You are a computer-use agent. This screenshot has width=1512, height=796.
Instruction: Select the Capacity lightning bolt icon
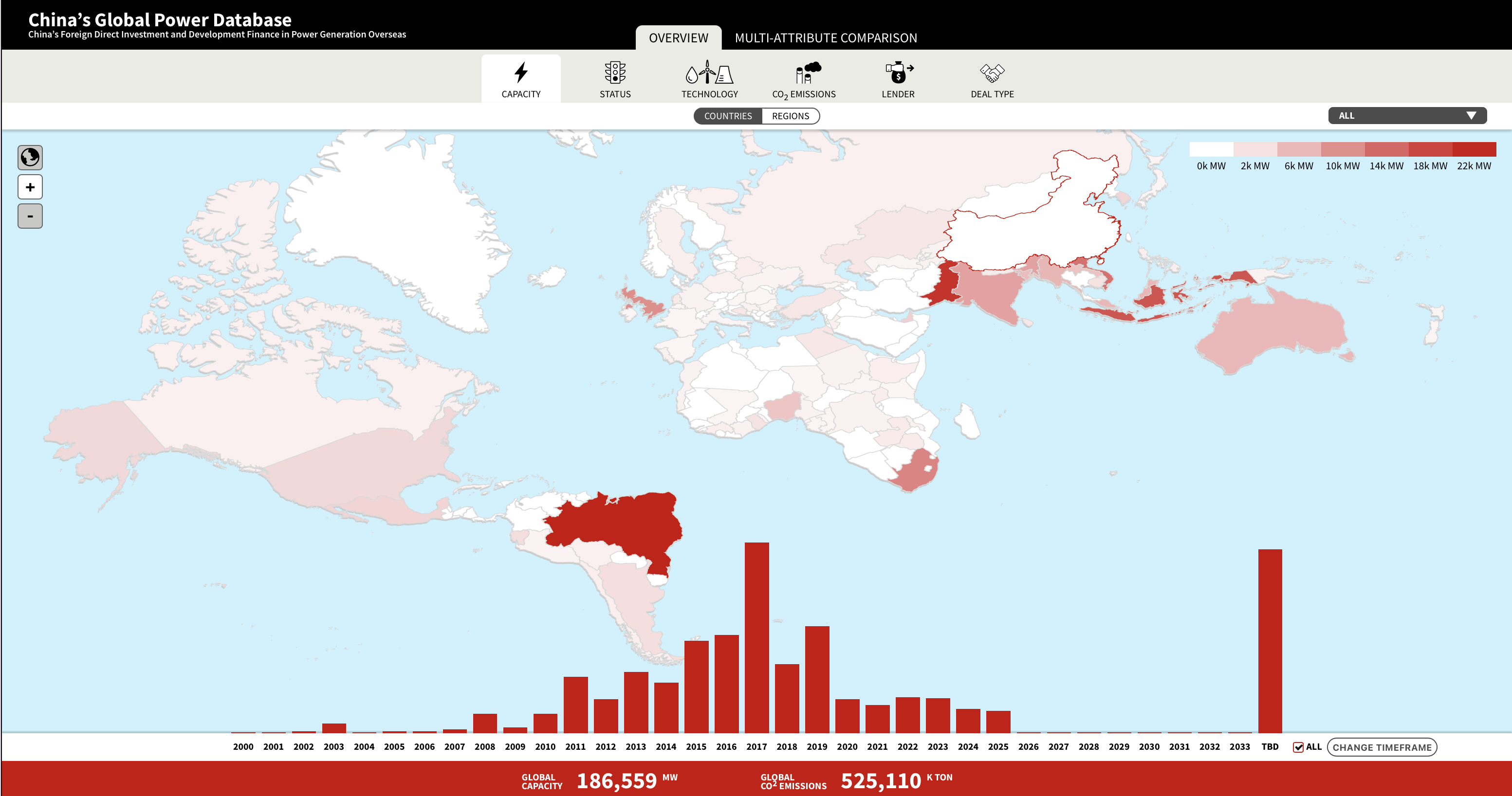tap(520, 73)
